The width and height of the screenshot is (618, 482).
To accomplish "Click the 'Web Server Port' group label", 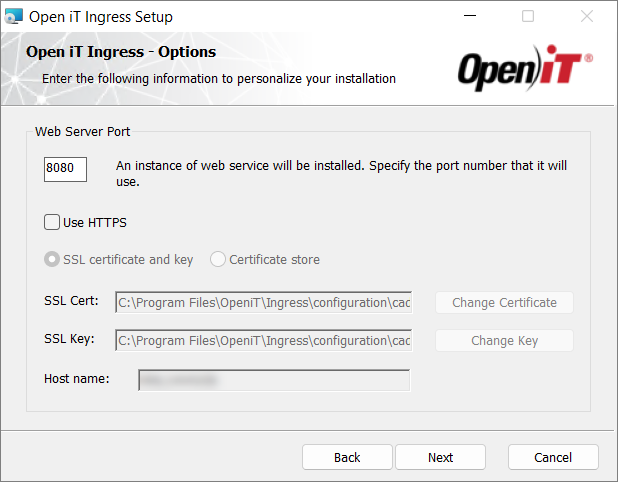I will click(82, 132).
